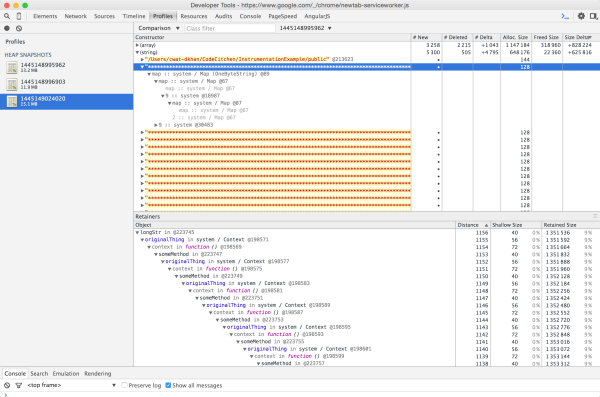Sort by the Constructor column header

pyautogui.click(x=272, y=37)
